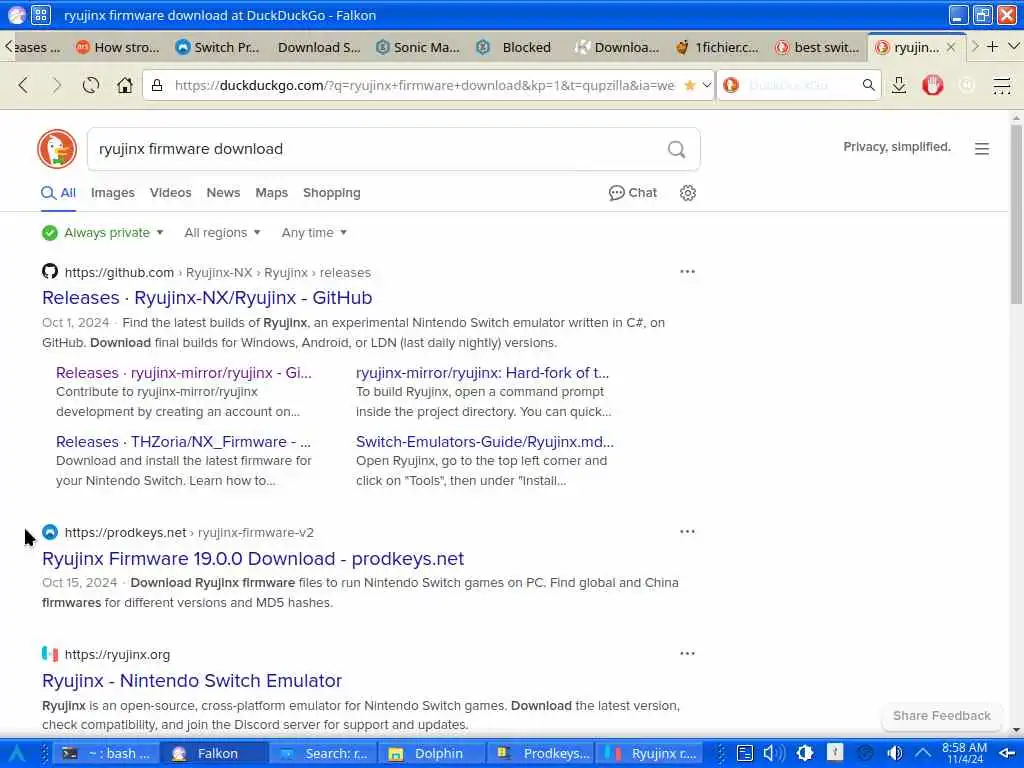
Task: Open 'Ryujinx - Nintendo Switch Emulator' result
Action: click(192, 680)
